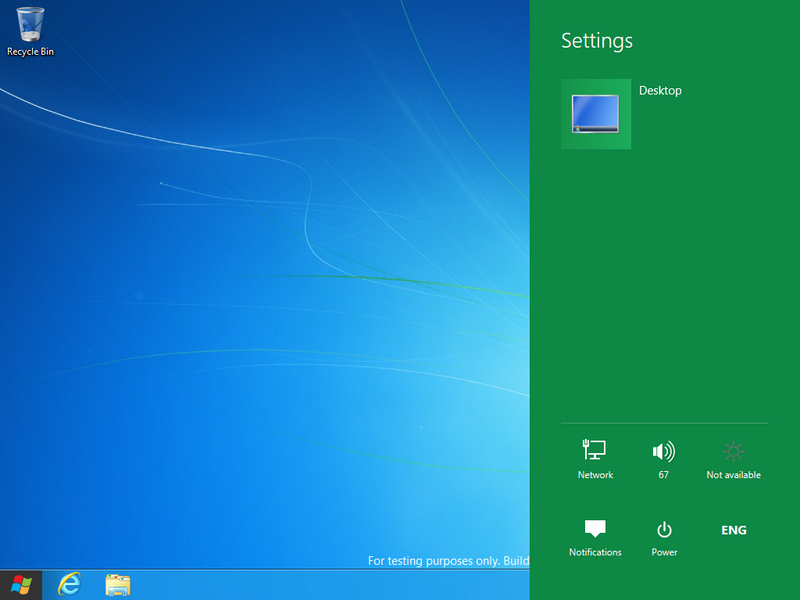Viewport: 800px width, 600px height.
Task: Click the Network text label
Action: [595, 475]
